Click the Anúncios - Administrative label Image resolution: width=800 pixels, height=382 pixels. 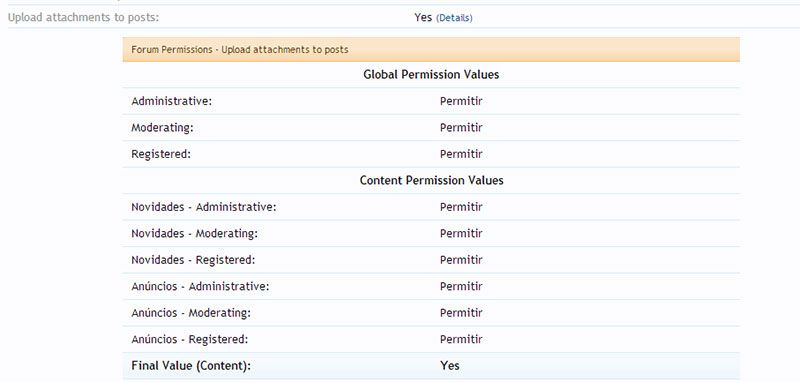point(200,287)
